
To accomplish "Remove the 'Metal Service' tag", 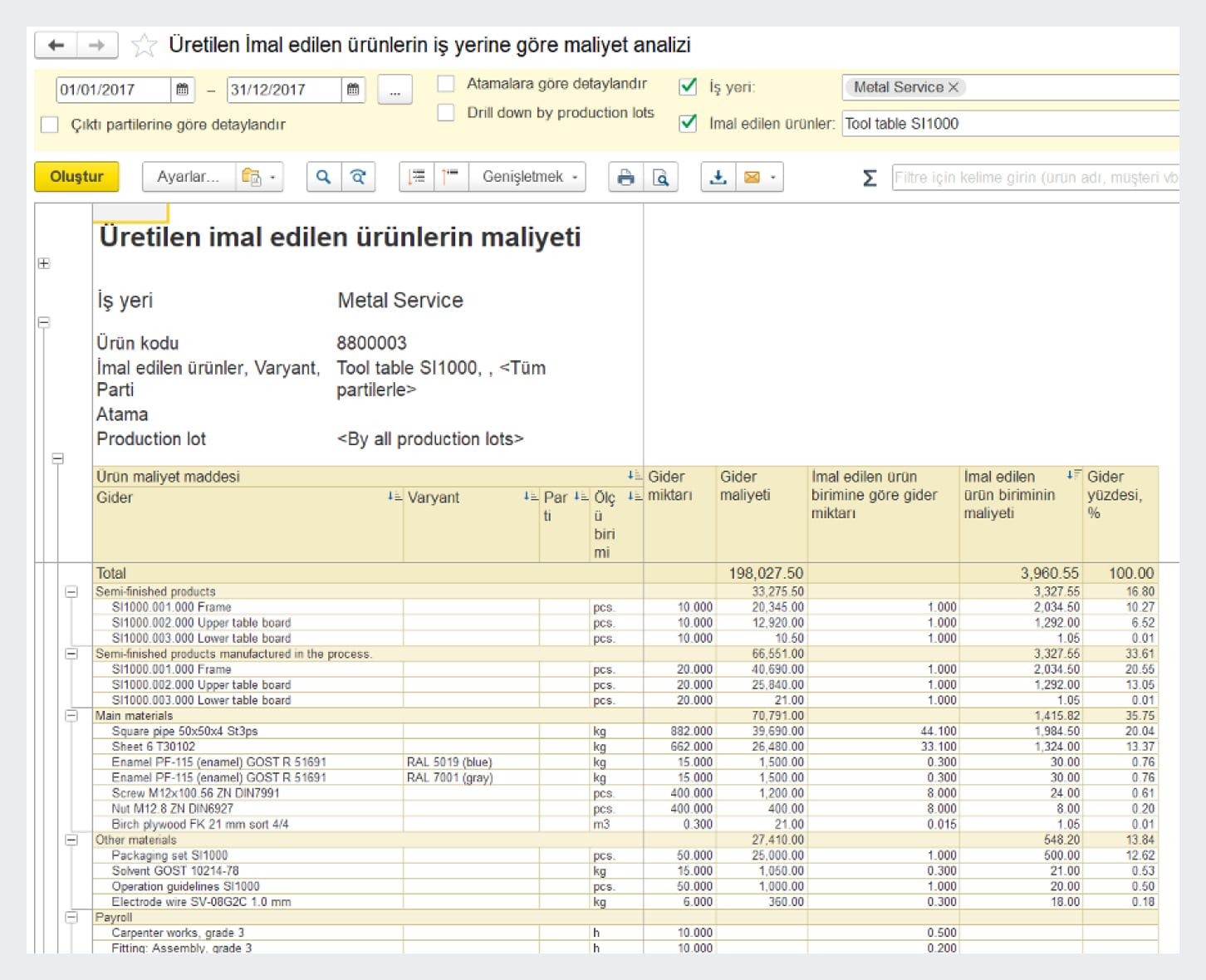I will (954, 87).
